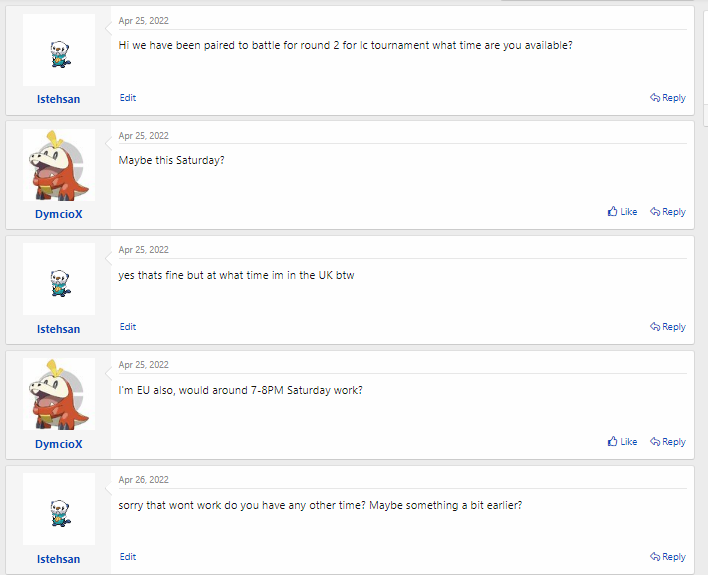Edit the "Maybe something a bit earlier?" post
The height and width of the screenshot is (575, 708).
point(128,557)
